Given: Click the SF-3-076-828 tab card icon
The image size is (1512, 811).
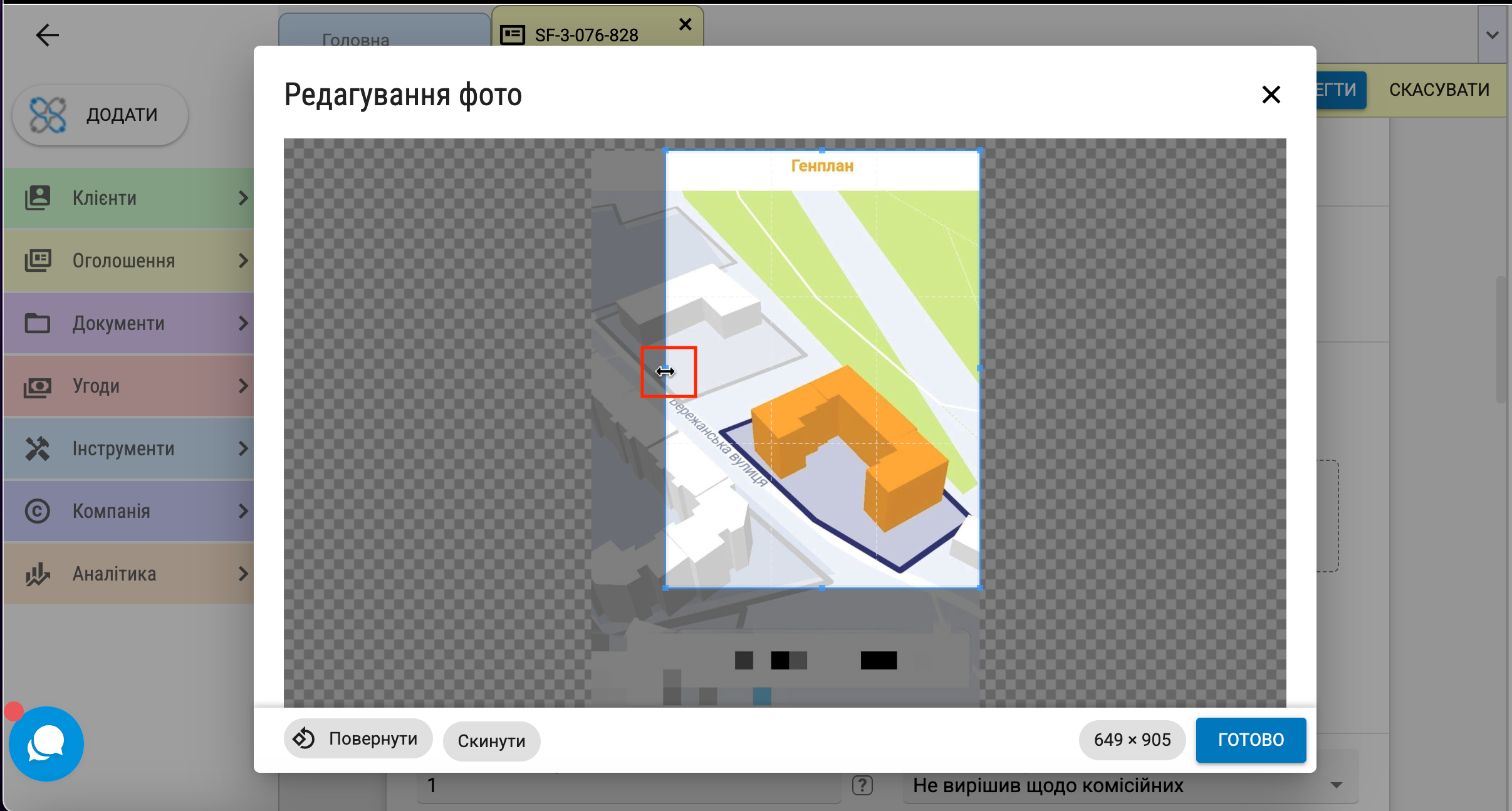Looking at the screenshot, I should (513, 35).
